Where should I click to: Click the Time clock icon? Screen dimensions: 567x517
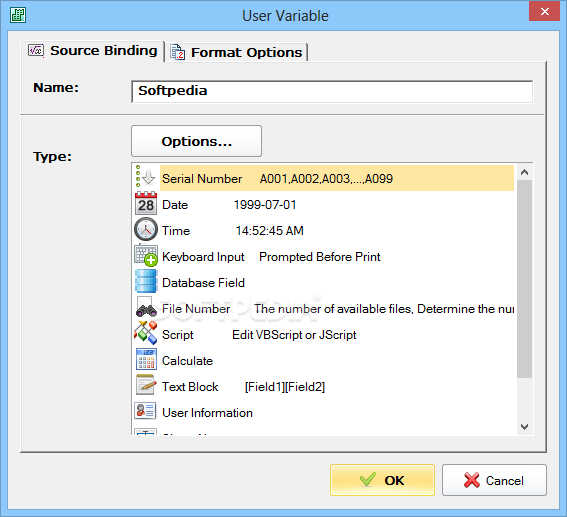[146, 229]
